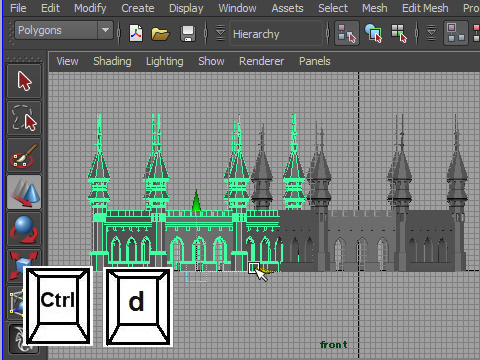Viewport: 480px width, 360px height.
Task: Select by hierarchy and combinations icon
Action: (x=347, y=33)
